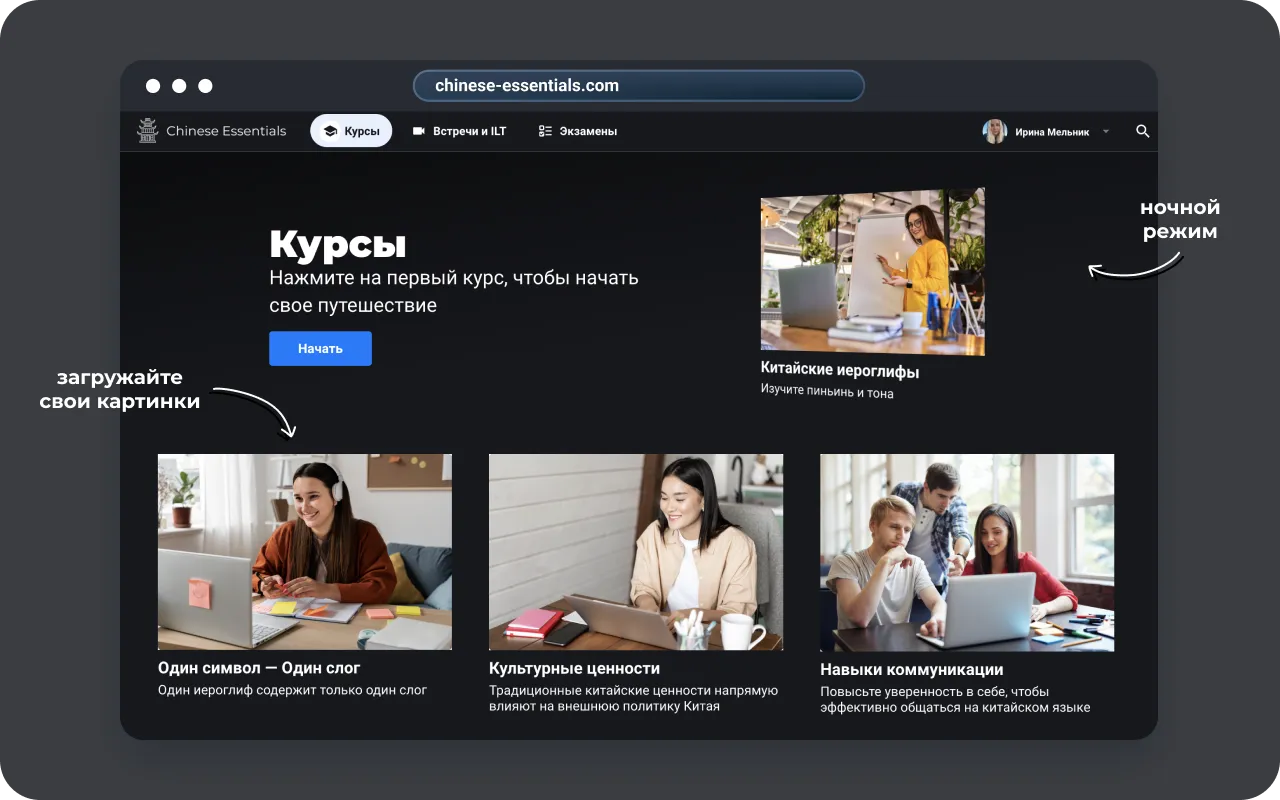The height and width of the screenshot is (800, 1280).
Task: Open search via the magnifier icon
Action: (1142, 131)
